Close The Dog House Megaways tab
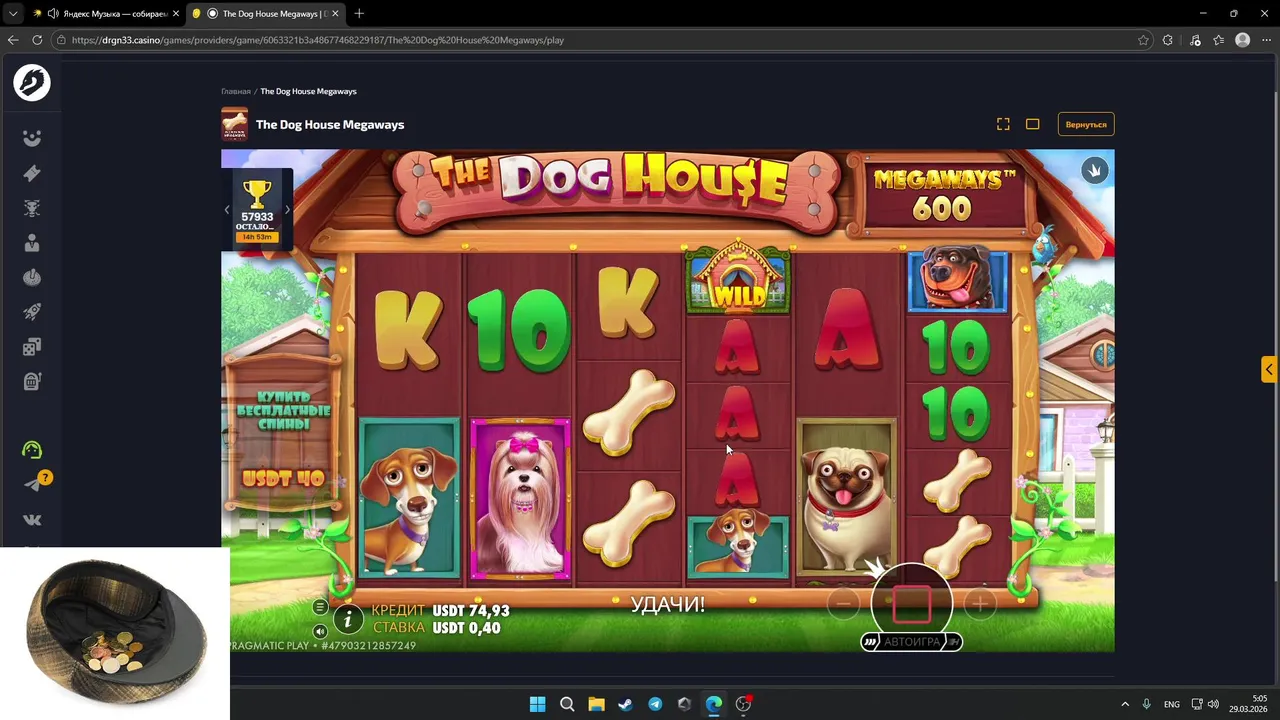This screenshot has width=1280, height=720. 335,14
